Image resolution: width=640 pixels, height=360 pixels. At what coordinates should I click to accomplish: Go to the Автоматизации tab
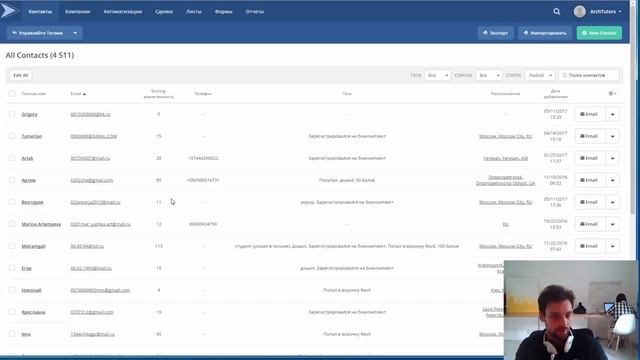[122, 11]
